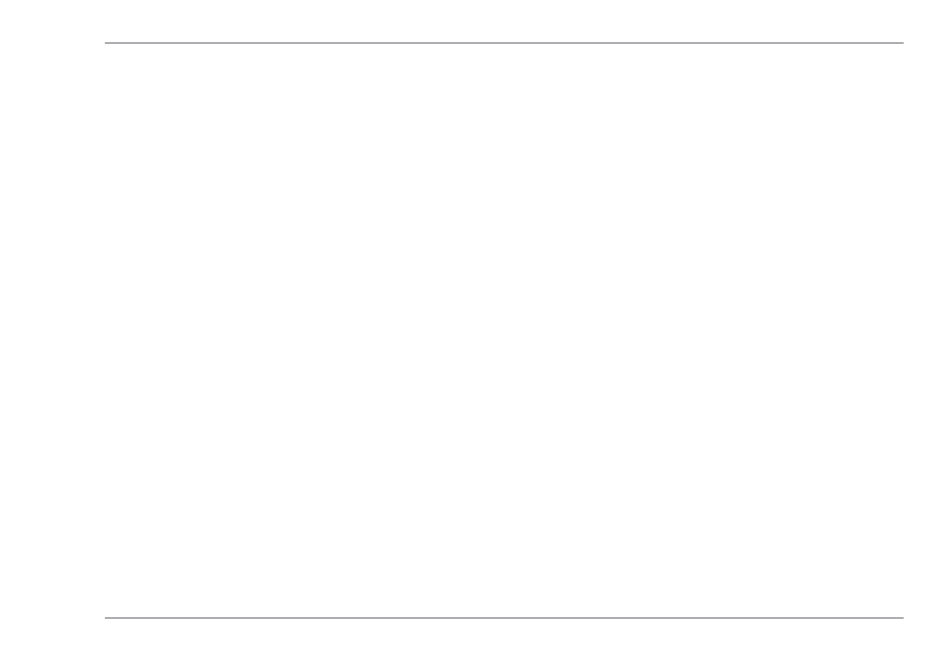Click the blank white area between dividers
The height and width of the screenshot is (652, 950).
504,330
